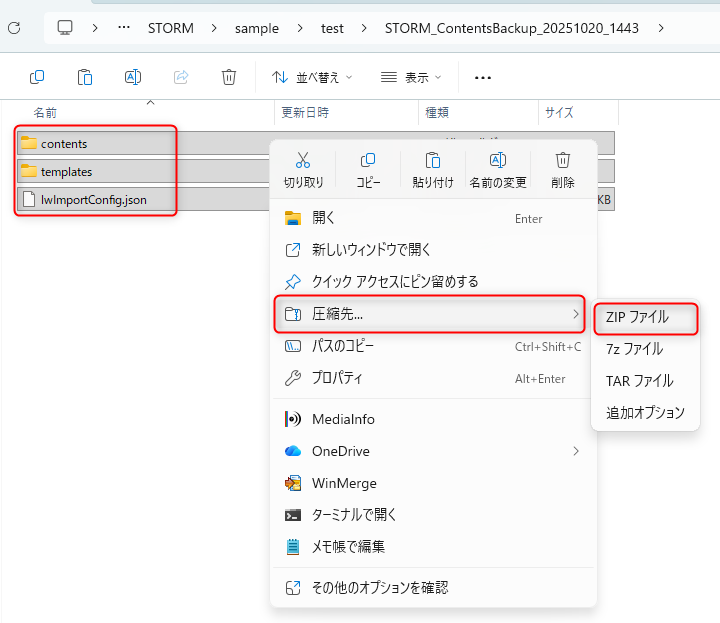Expand the OneDrive submenu arrow
Screen dimensions: 720x623
[x=576, y=451]
